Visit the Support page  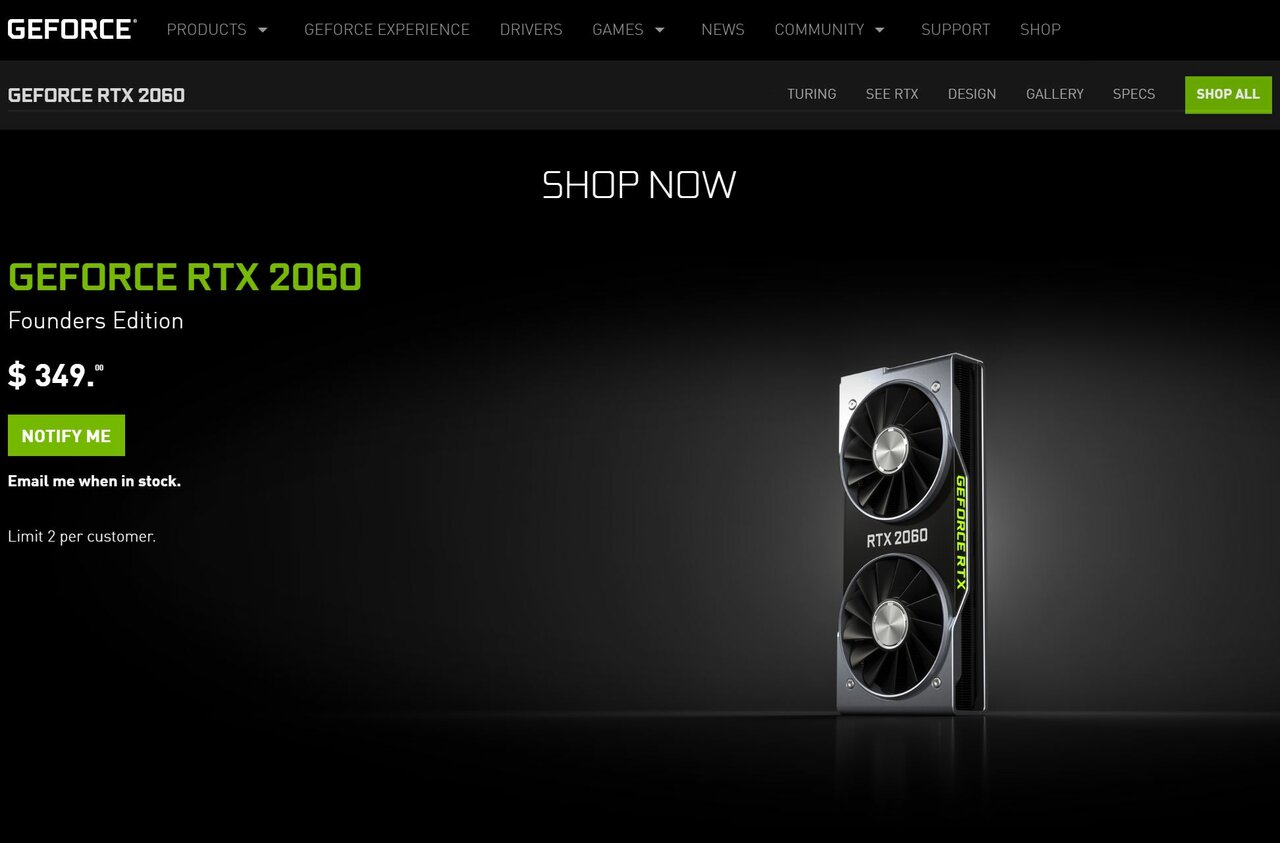pos(955,30)
